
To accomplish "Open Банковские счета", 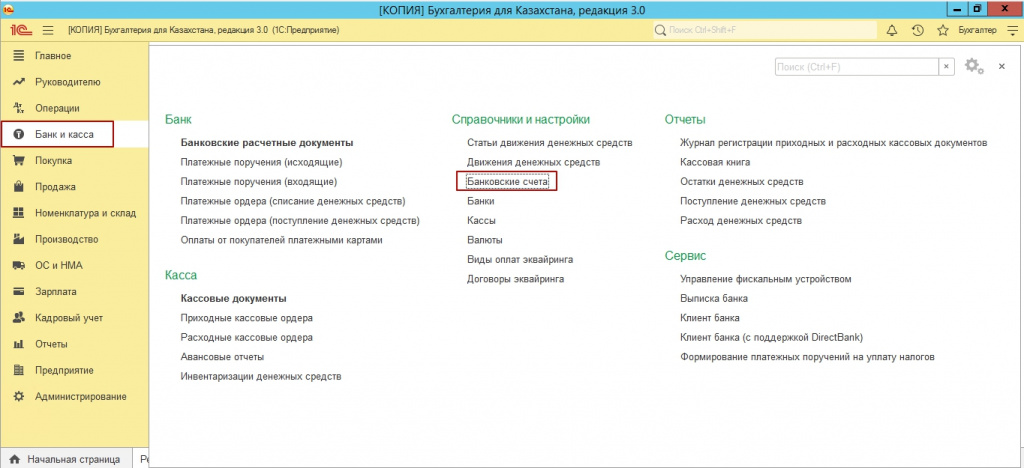I will (507, 181).
